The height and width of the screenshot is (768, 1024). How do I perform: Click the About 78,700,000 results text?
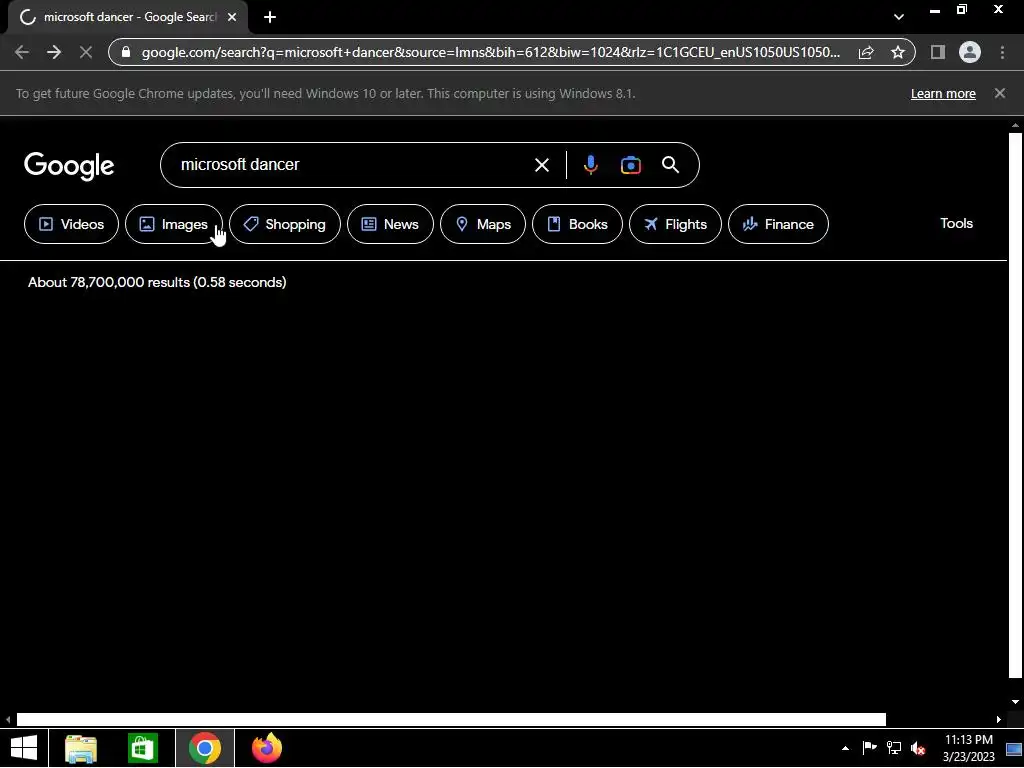point(157,282)
